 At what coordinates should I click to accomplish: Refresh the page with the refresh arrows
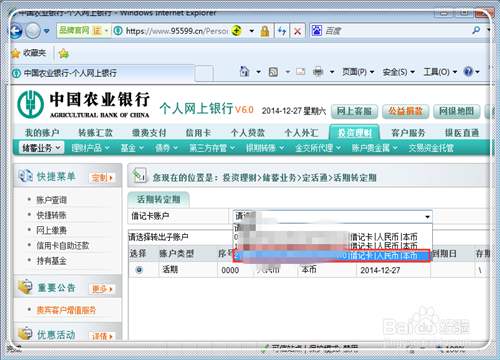click(x=282, y=31)
